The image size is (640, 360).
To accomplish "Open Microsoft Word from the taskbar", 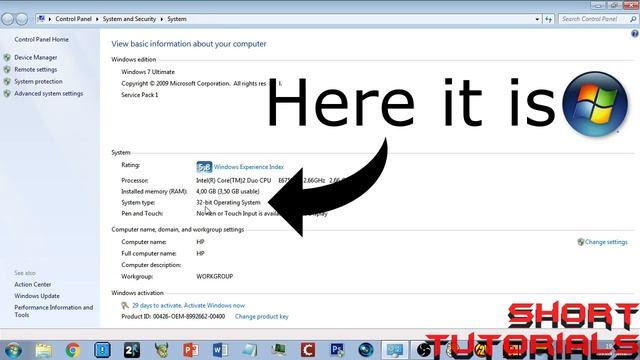I will click(x=220, y=350).
